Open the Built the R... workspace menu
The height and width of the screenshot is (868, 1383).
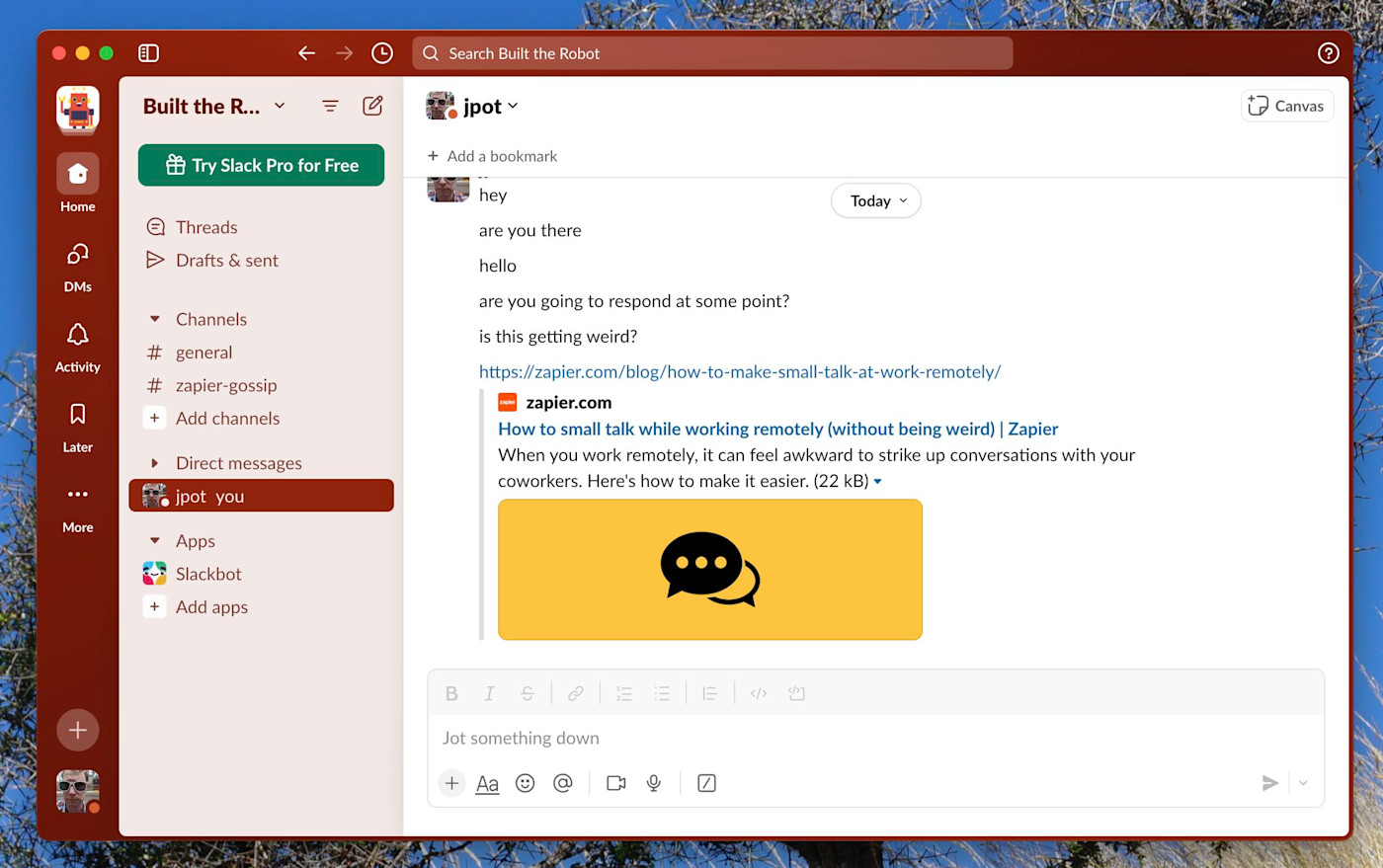tap(214, 106)
